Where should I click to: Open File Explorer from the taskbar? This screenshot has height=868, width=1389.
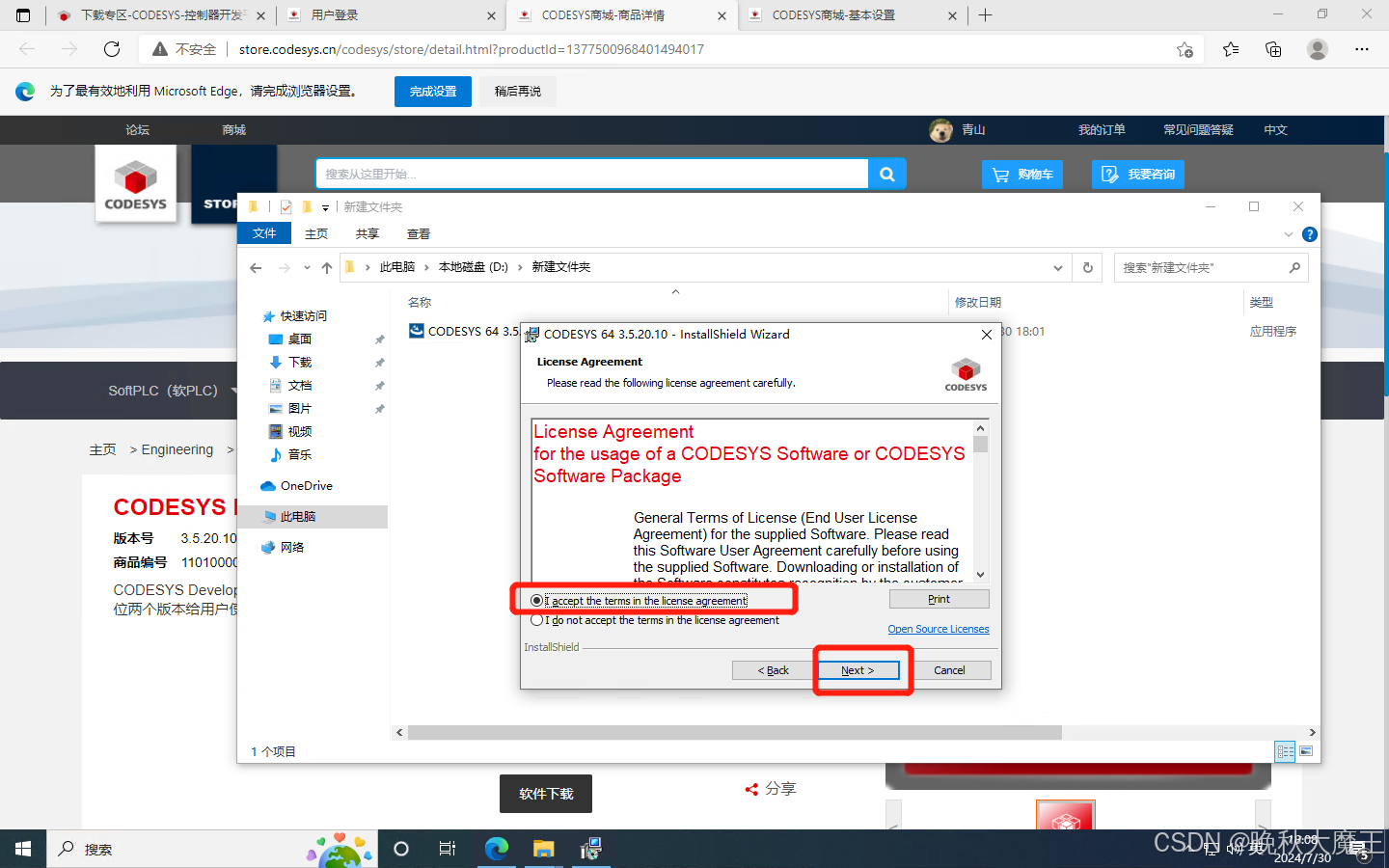click(544, 849)
